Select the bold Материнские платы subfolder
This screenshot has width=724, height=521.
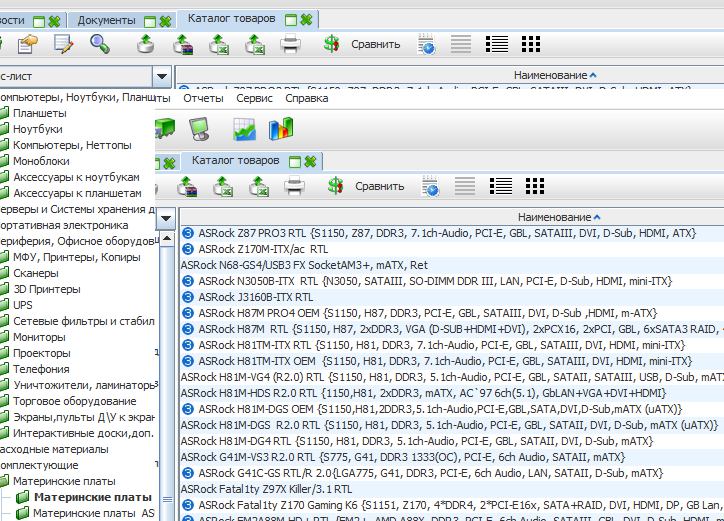pos(93,497)
